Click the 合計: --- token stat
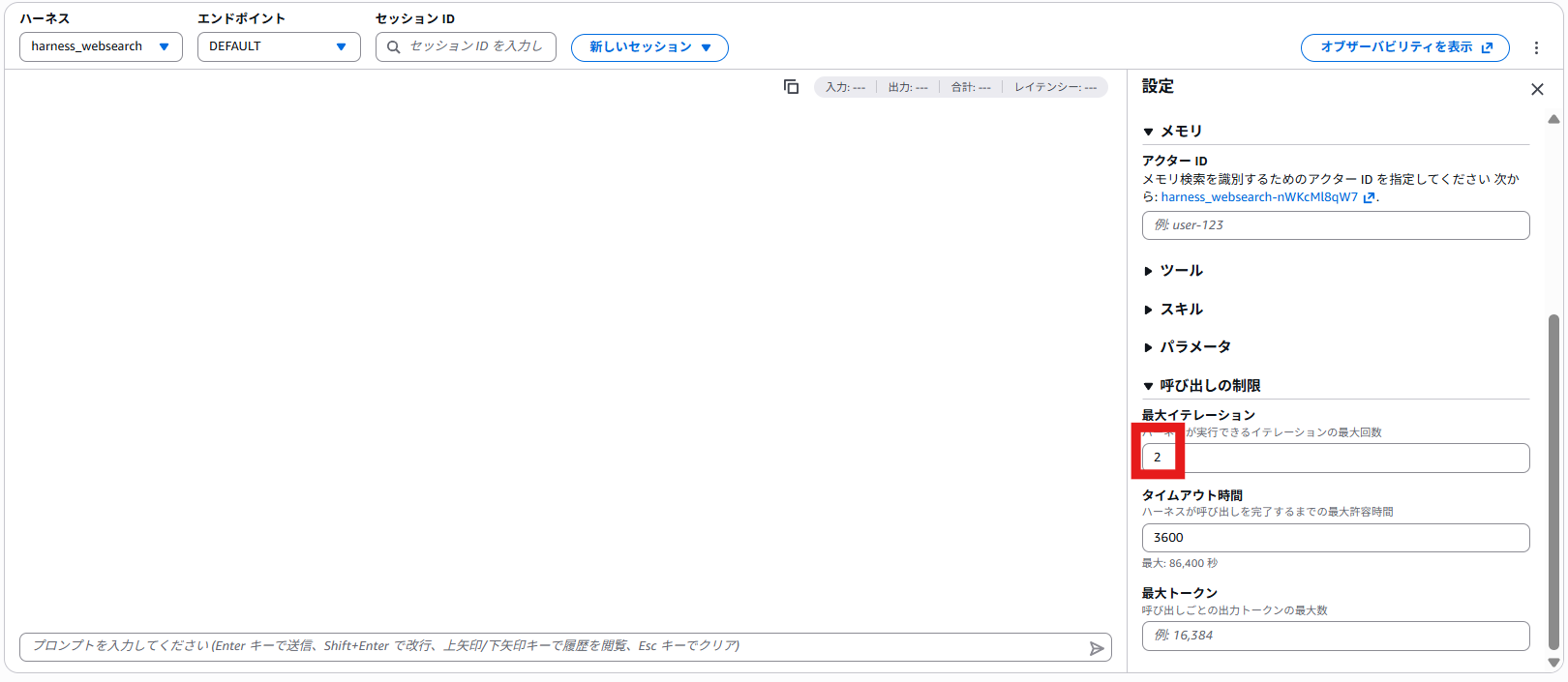Screen dimensions: 1568x682 pos(971,87)
